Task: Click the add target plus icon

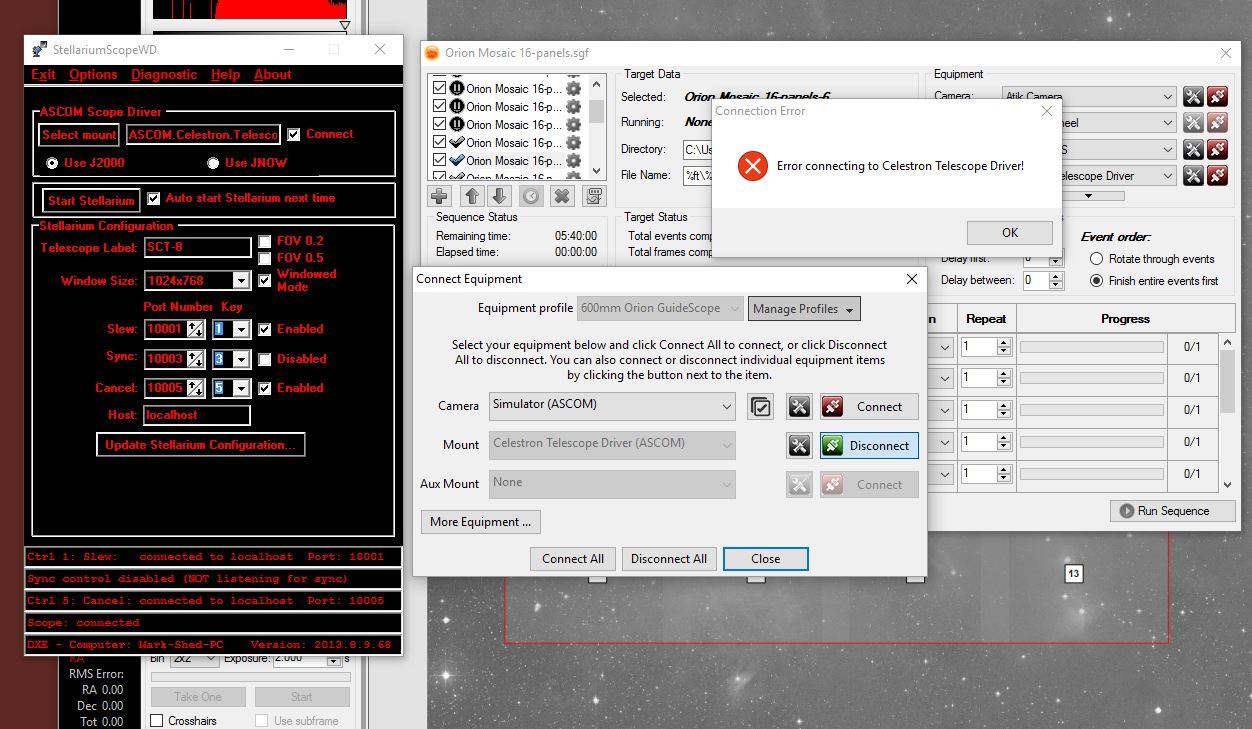Action: click(x=439, y=196)
